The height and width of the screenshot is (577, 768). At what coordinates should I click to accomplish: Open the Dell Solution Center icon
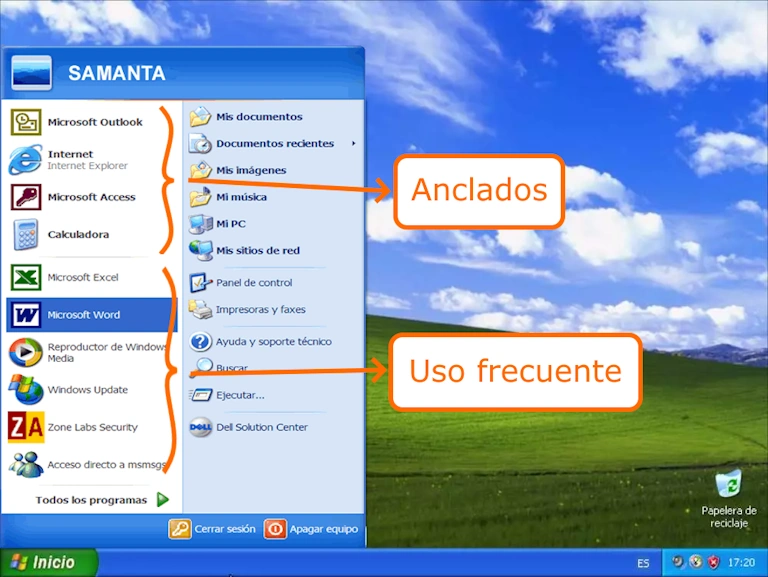[200, 427]
